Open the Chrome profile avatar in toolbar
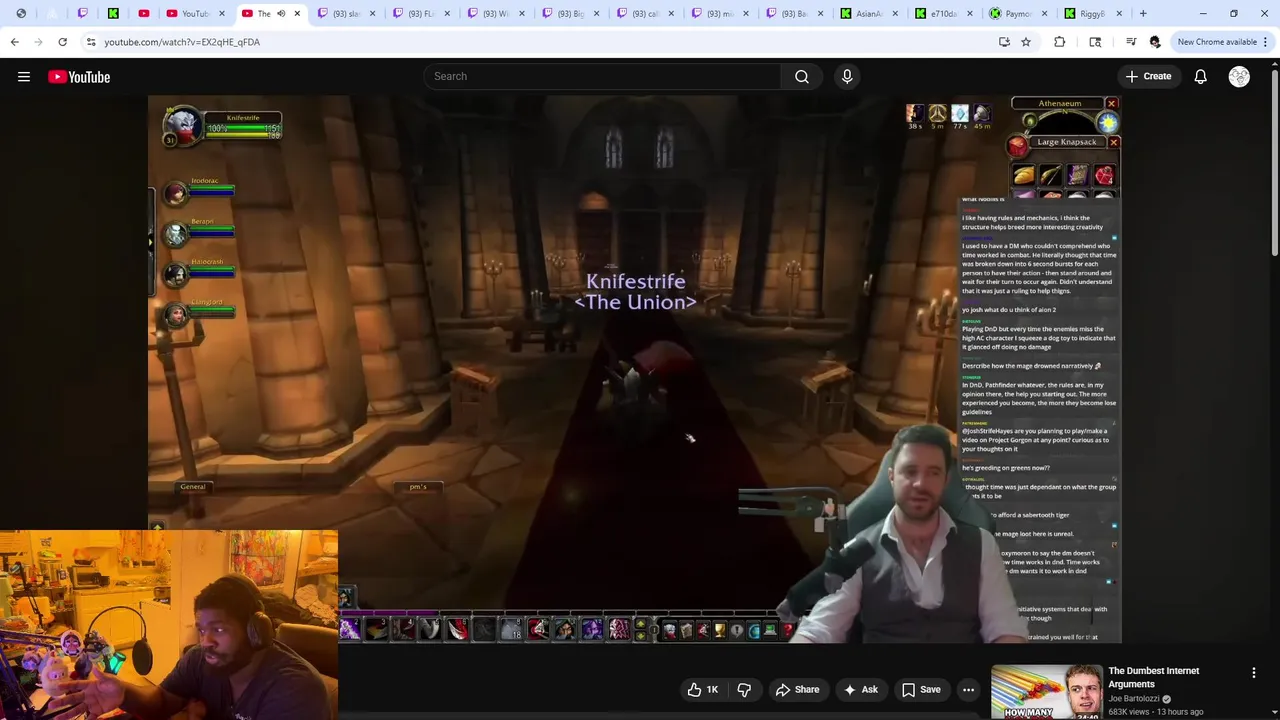The image size is (1280, 720). pos(1155,42)
